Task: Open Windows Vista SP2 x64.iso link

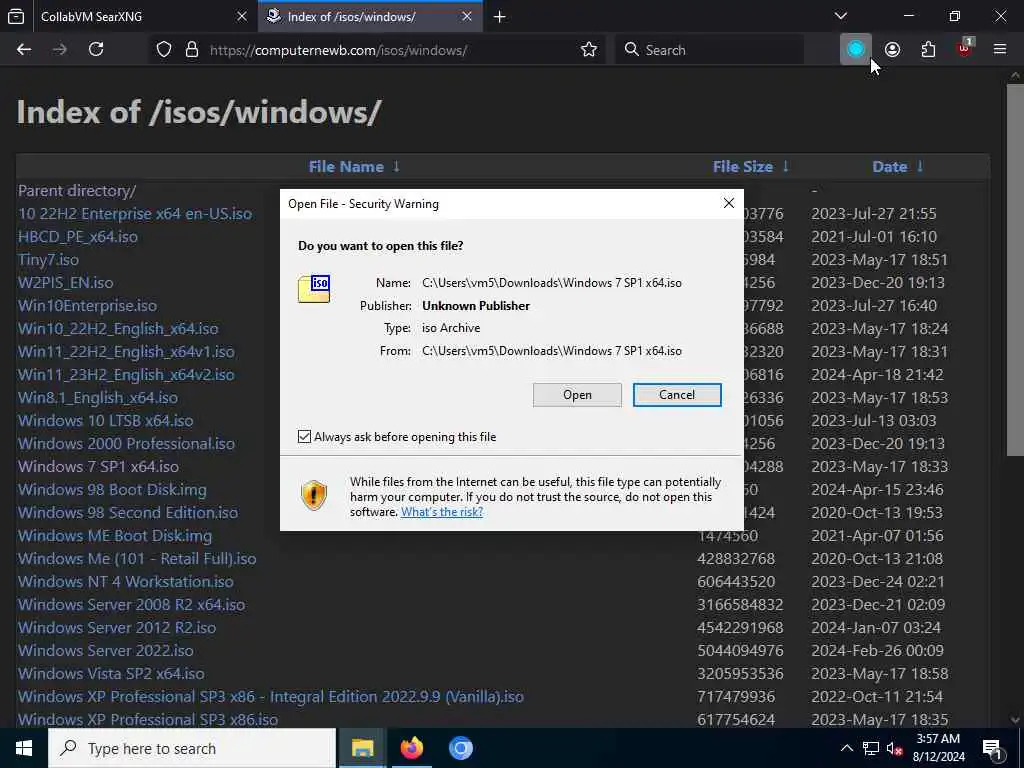Action: [x=111, y=673]
